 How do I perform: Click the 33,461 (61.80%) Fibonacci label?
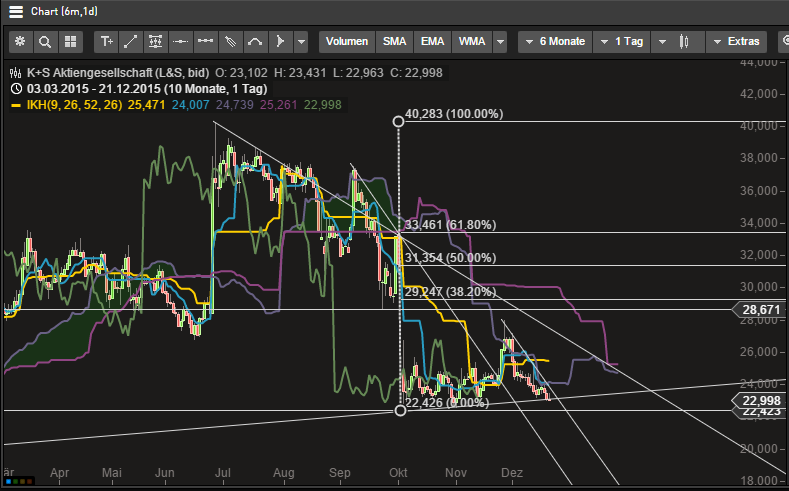pyautogui.click(x=450, y=224)
